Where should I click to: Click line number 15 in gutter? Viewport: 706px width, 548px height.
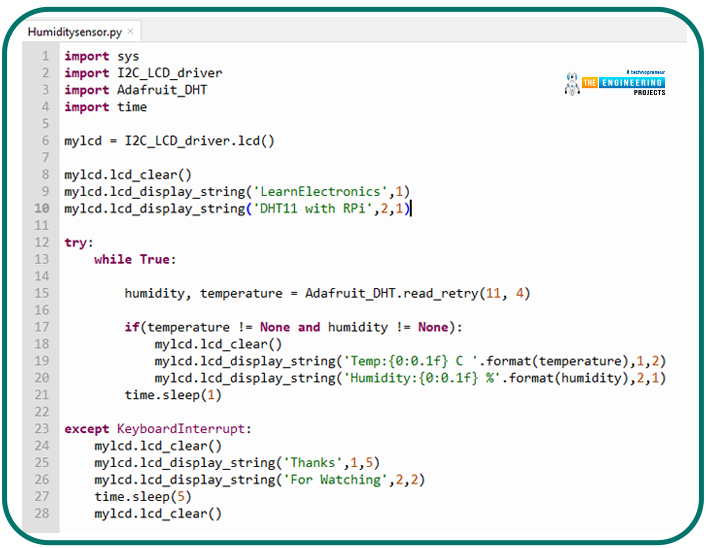42,294
